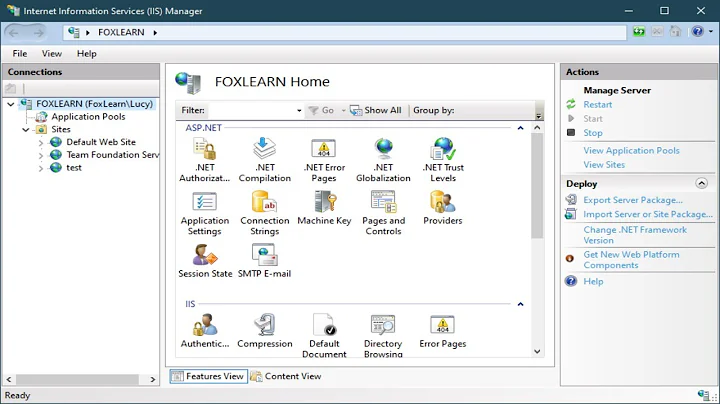Open the Compression feature

264,331
